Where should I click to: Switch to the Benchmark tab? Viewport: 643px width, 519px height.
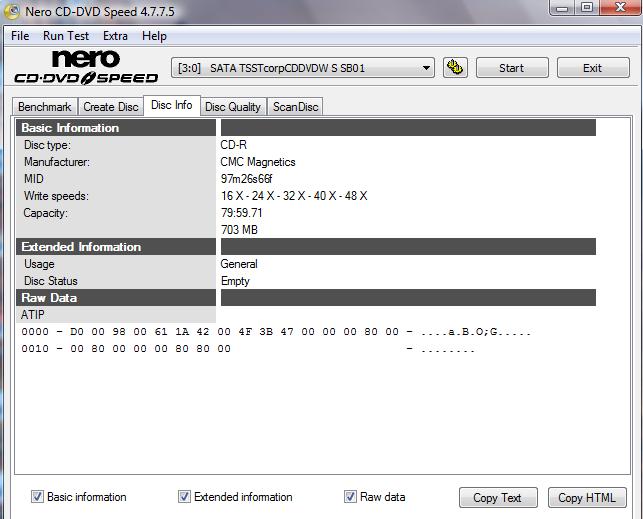[x=45, y=107]
